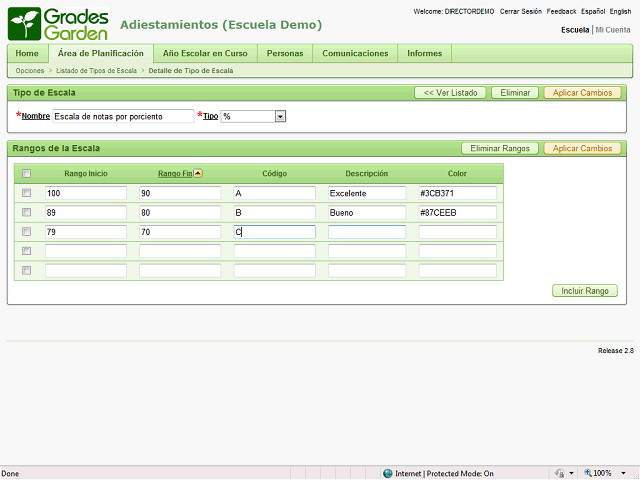Click the Rango Fin field with 80

pos(180,213)
